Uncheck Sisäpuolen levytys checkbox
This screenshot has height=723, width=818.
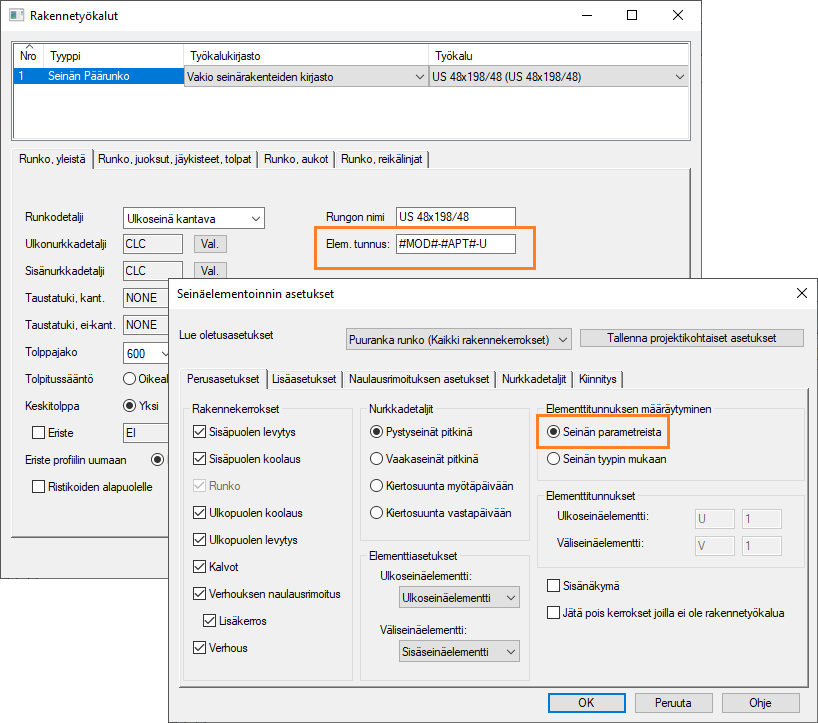pos(200,432)
